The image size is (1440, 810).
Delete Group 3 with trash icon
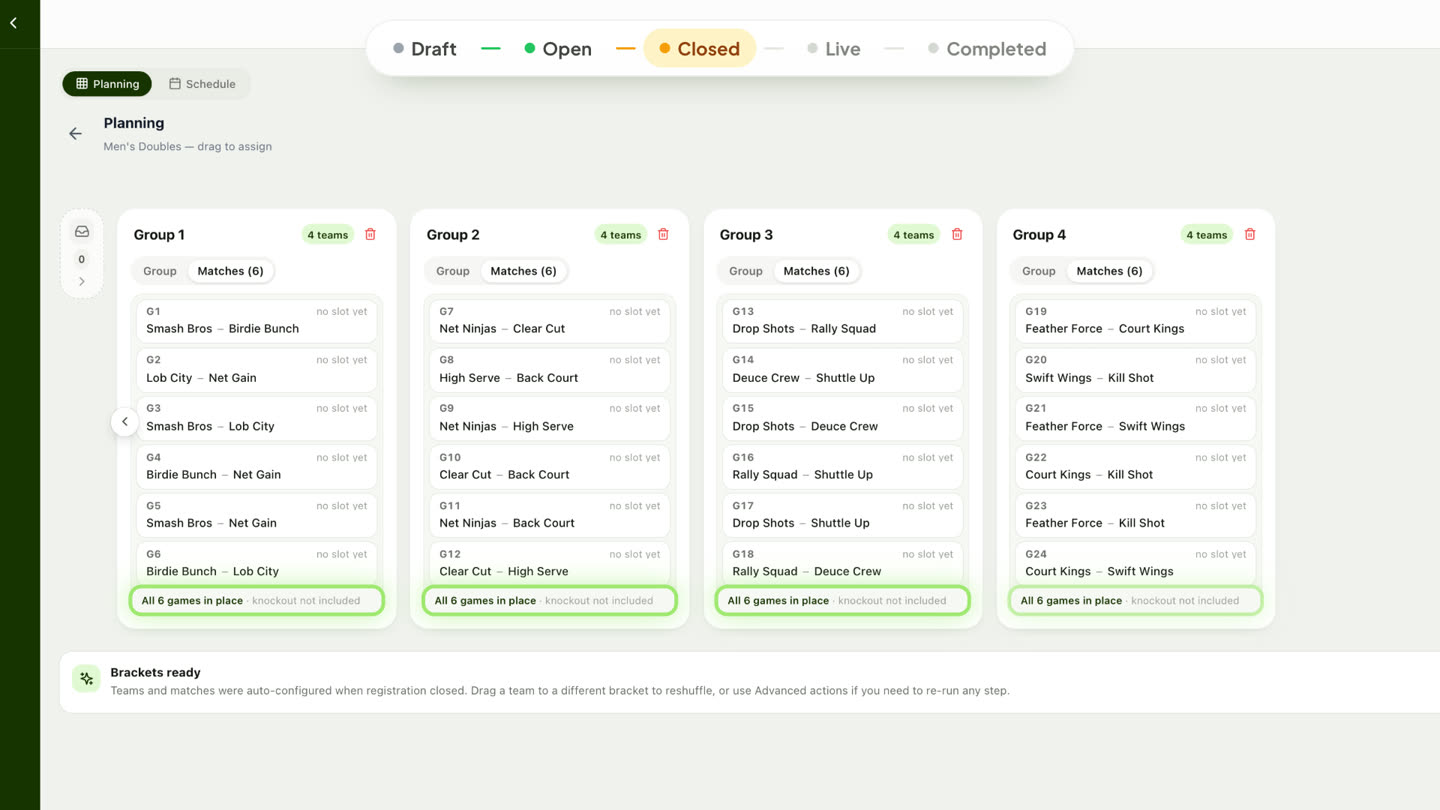(957, 234)
